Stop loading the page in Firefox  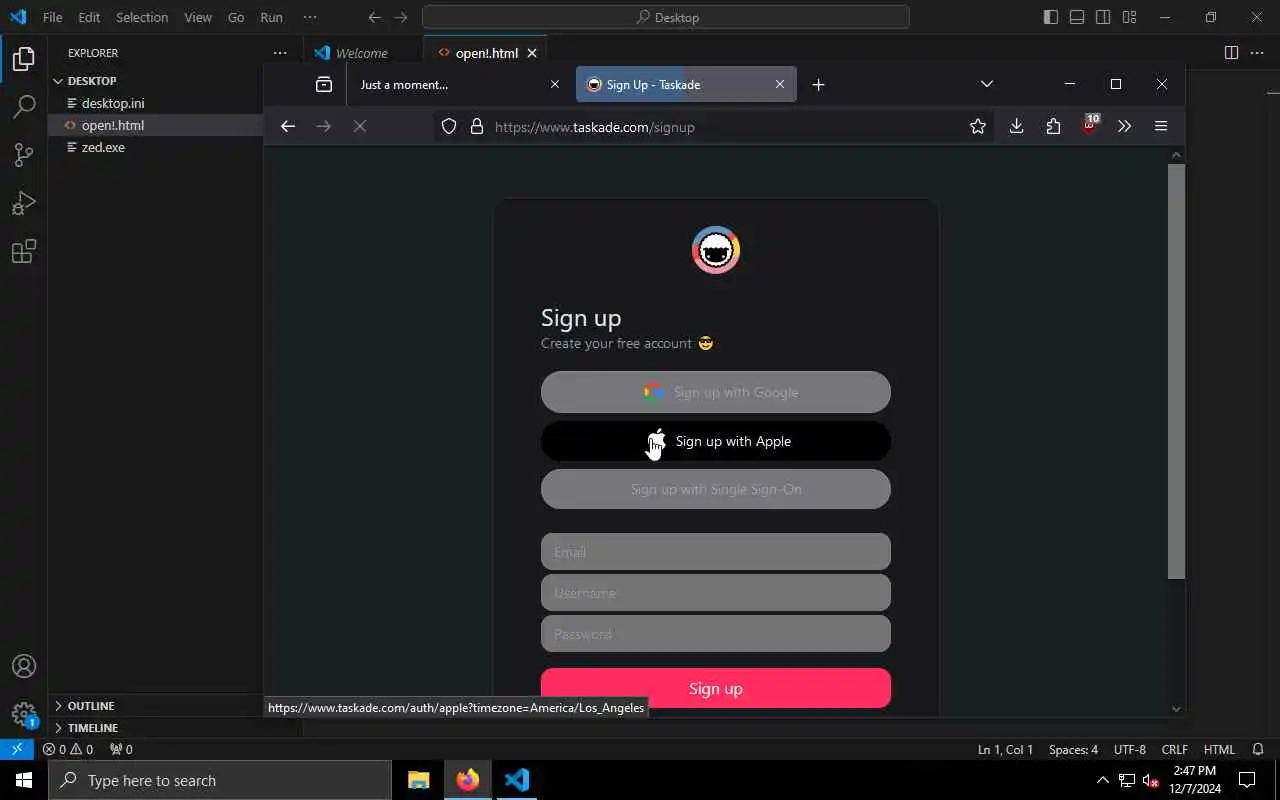tap(360, 126)
